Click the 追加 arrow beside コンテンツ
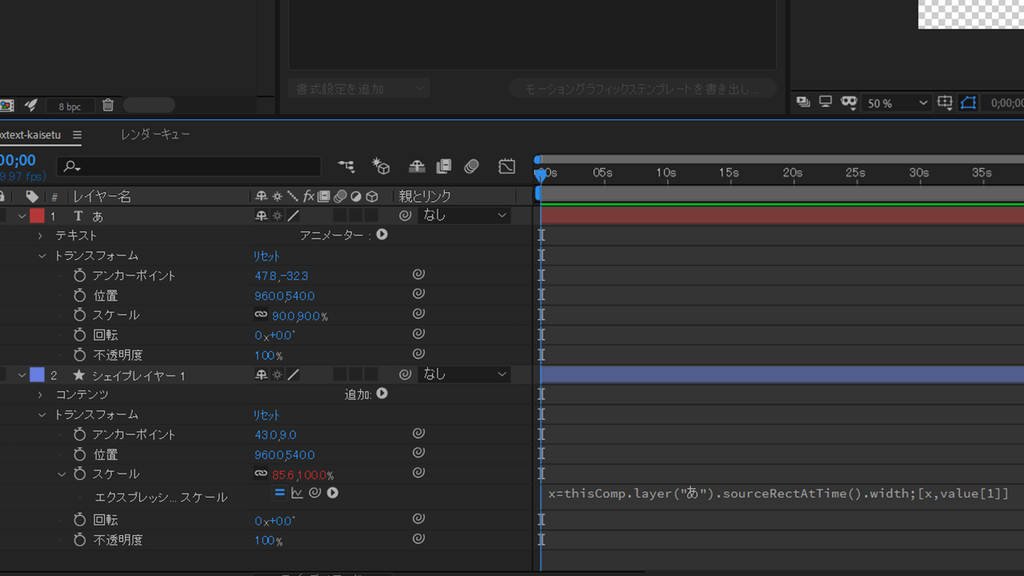1024x576 pixels. tap(382, 394)
